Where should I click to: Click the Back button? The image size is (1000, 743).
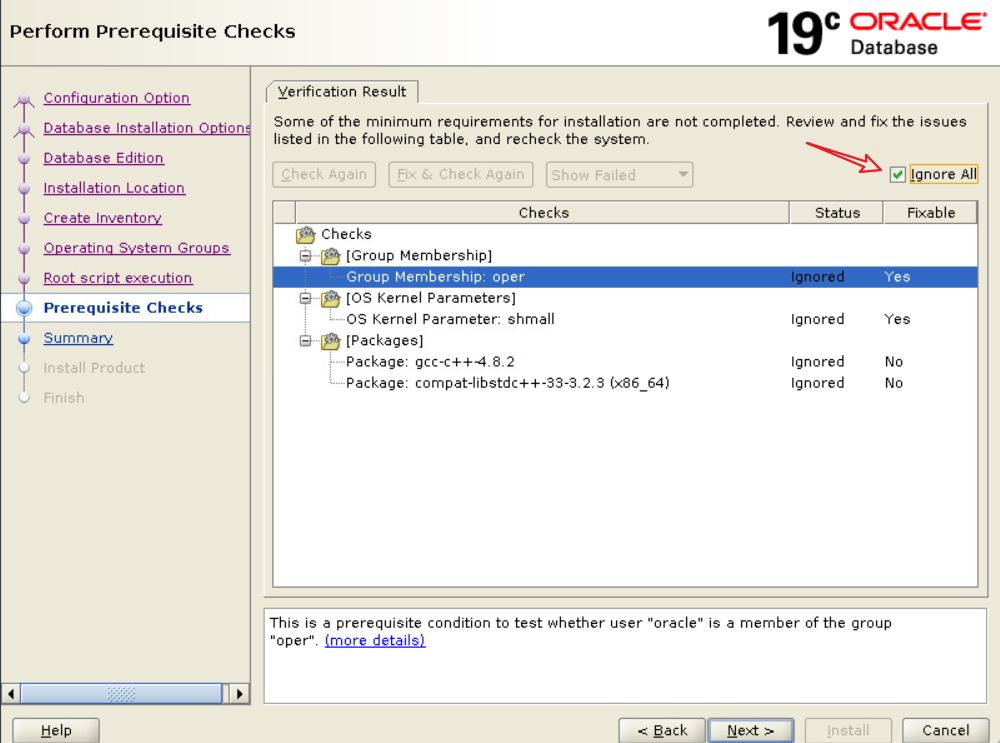[662, 730]
